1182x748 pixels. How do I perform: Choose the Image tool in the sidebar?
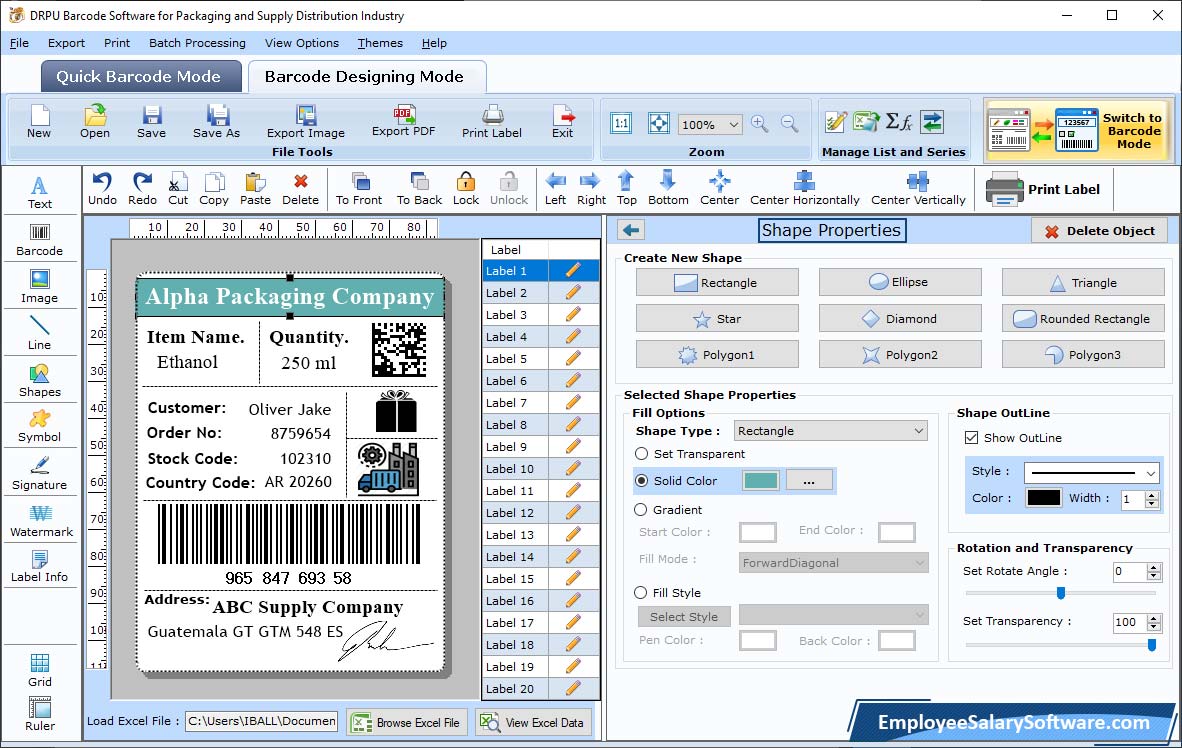pyautogui.click(x=39, y=287)
